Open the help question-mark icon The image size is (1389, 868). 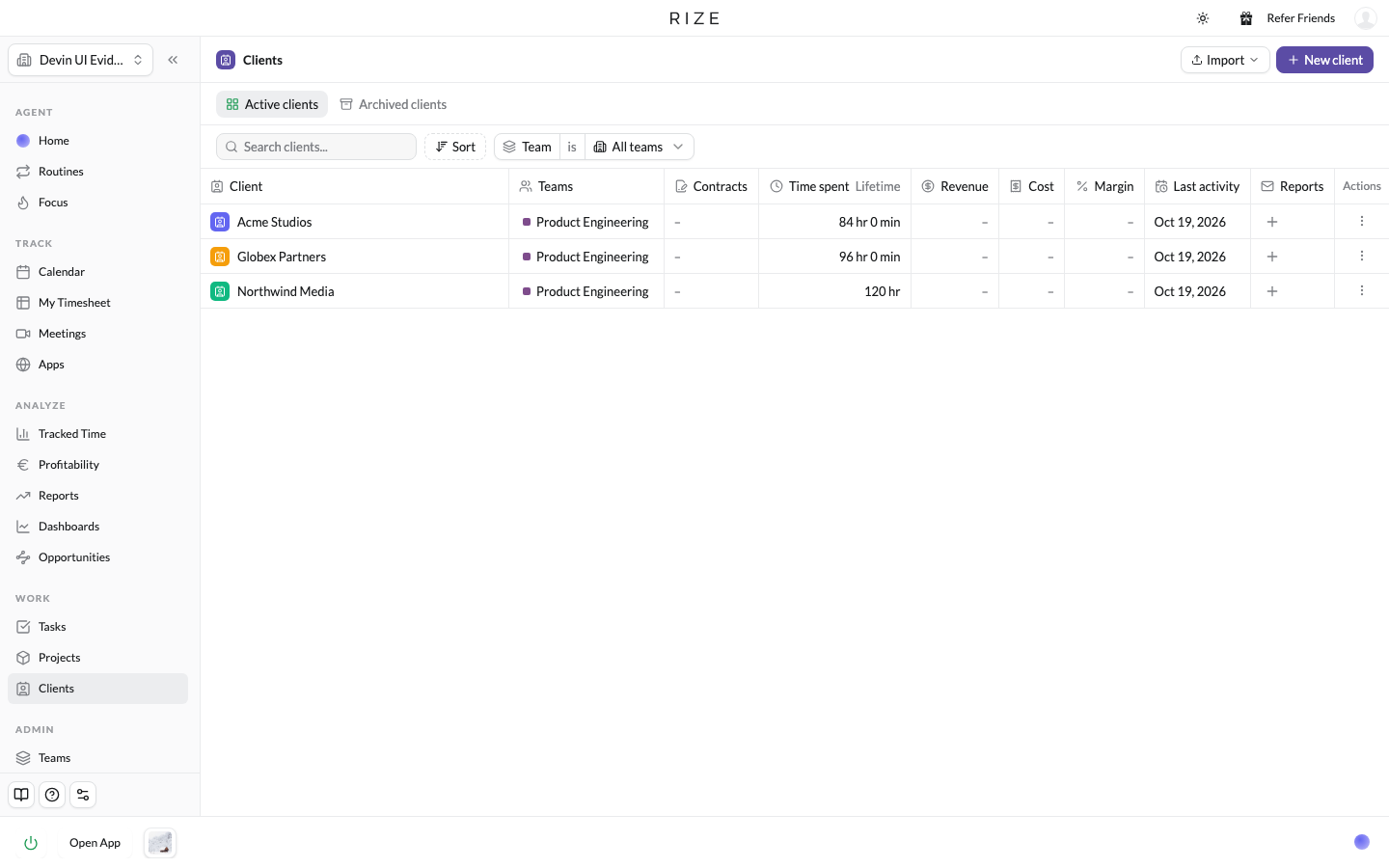(x=52, y=795)
